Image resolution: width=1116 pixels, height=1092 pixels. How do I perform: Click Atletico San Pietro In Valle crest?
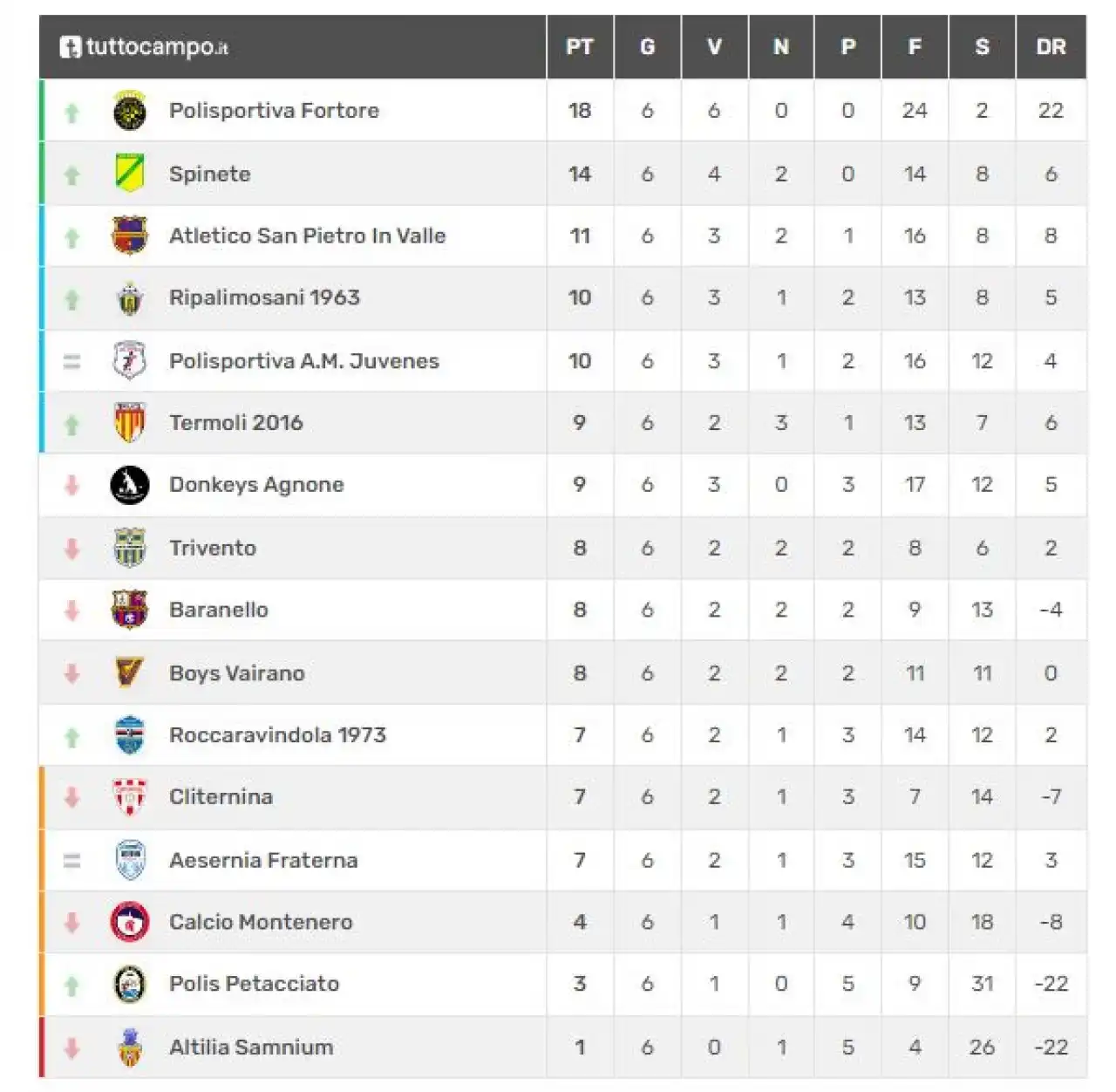(130, 235)
